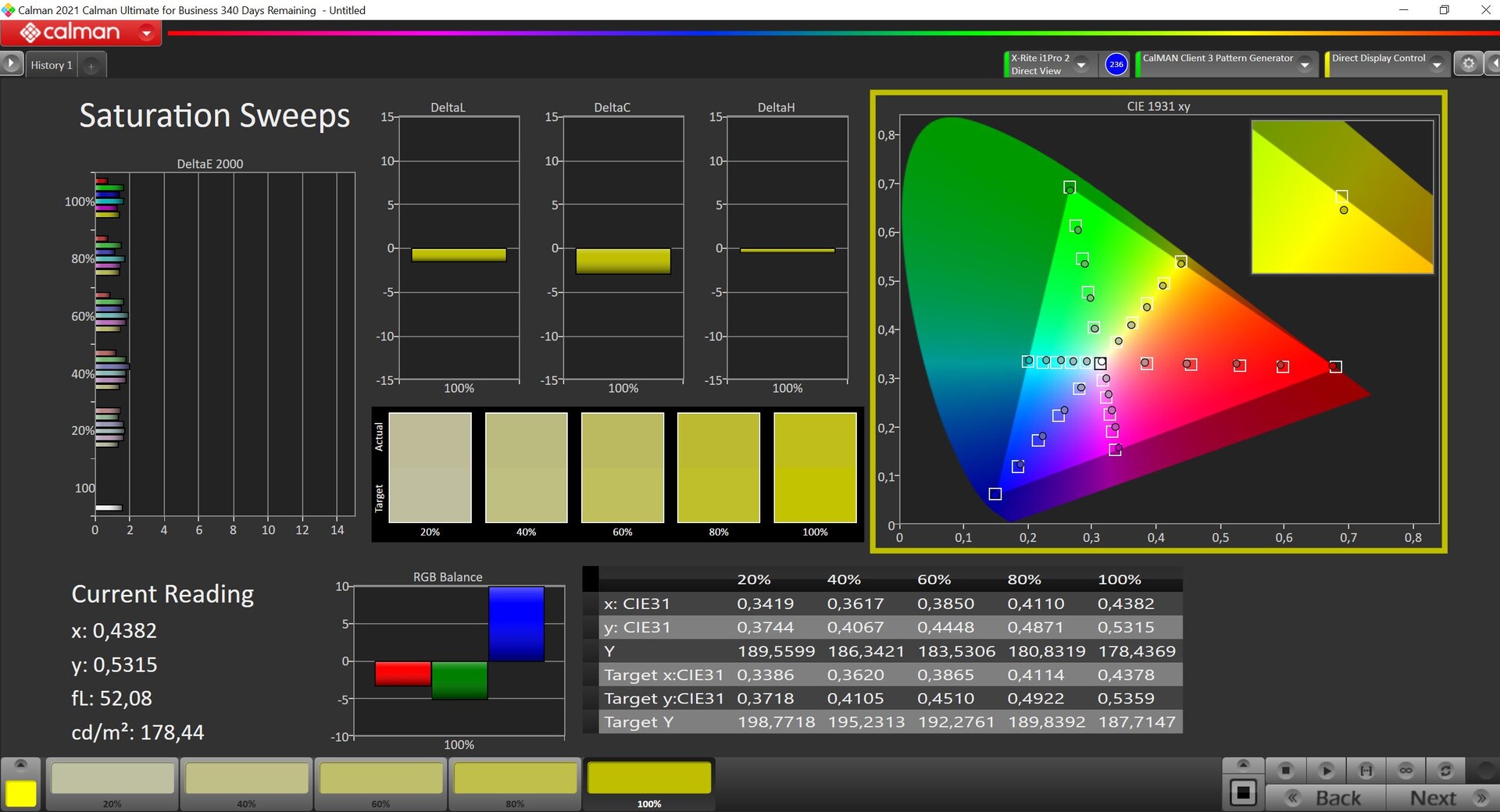Open the Calman main menu logo dropdown
The width and height of the screenshot is (1500, 812).
click(x=145, y=33)
